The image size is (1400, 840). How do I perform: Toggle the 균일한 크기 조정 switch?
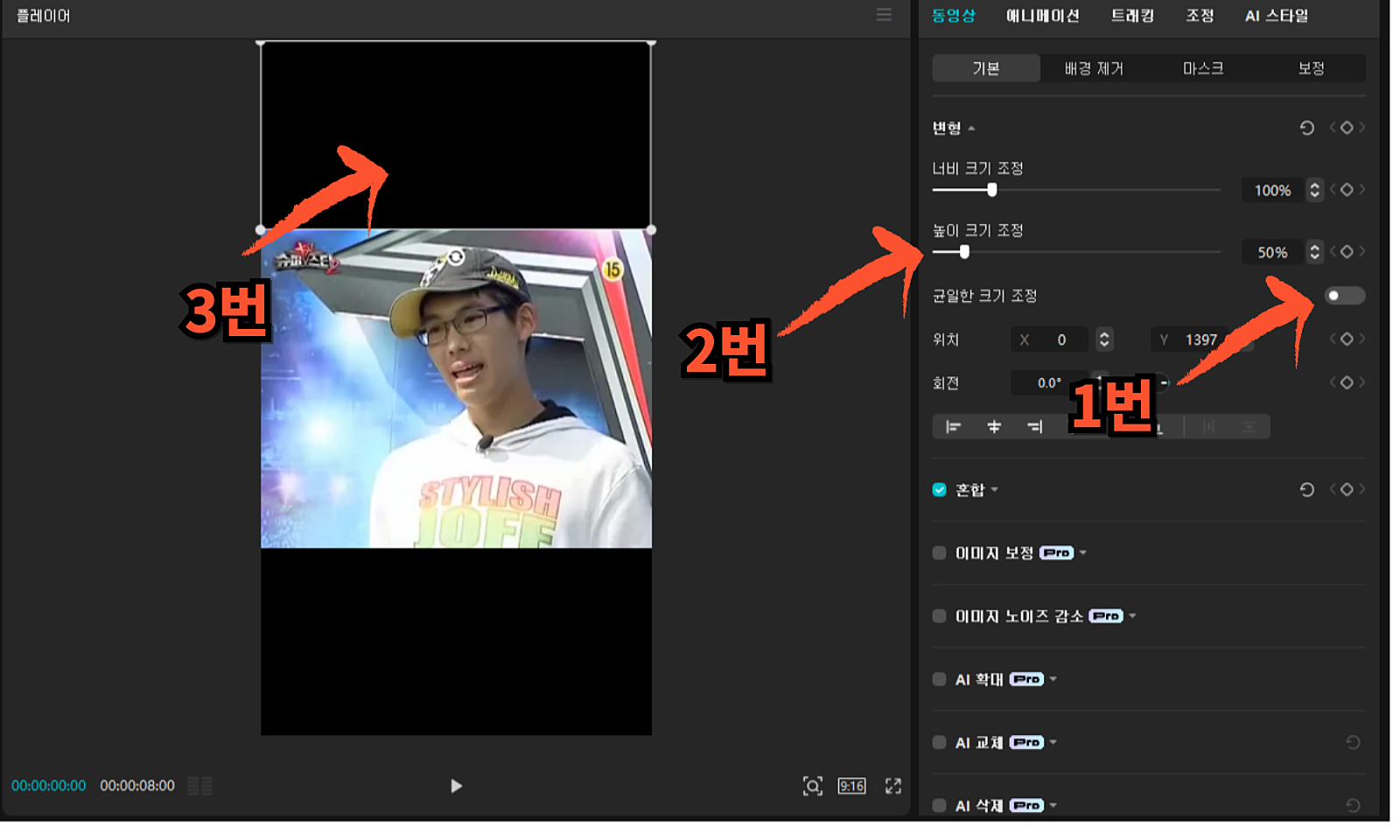[x=1345, y=296]
